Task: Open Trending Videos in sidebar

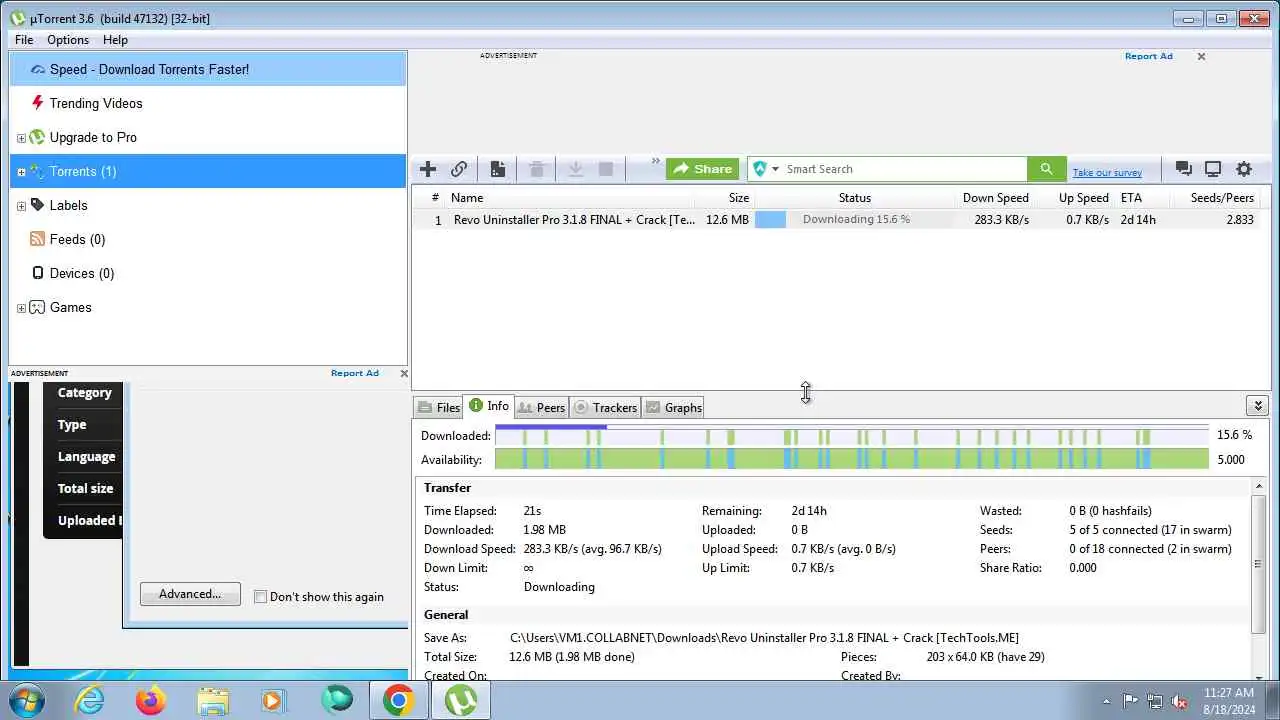Action: pyautogui.click(x=96, y=103)
